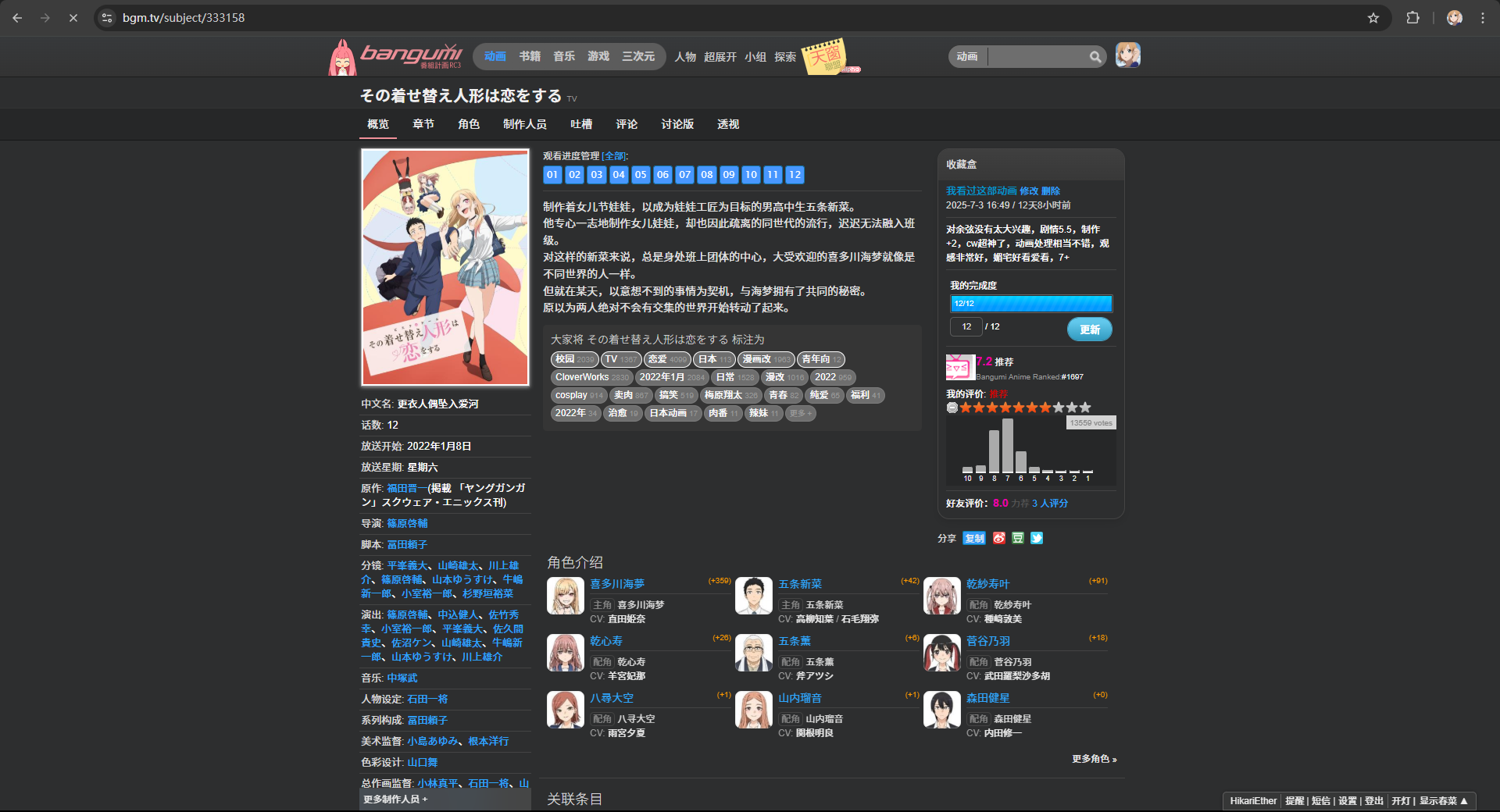Open 乾心寿 character avatar
This screenshot has width=1500, height=812.
566,654
